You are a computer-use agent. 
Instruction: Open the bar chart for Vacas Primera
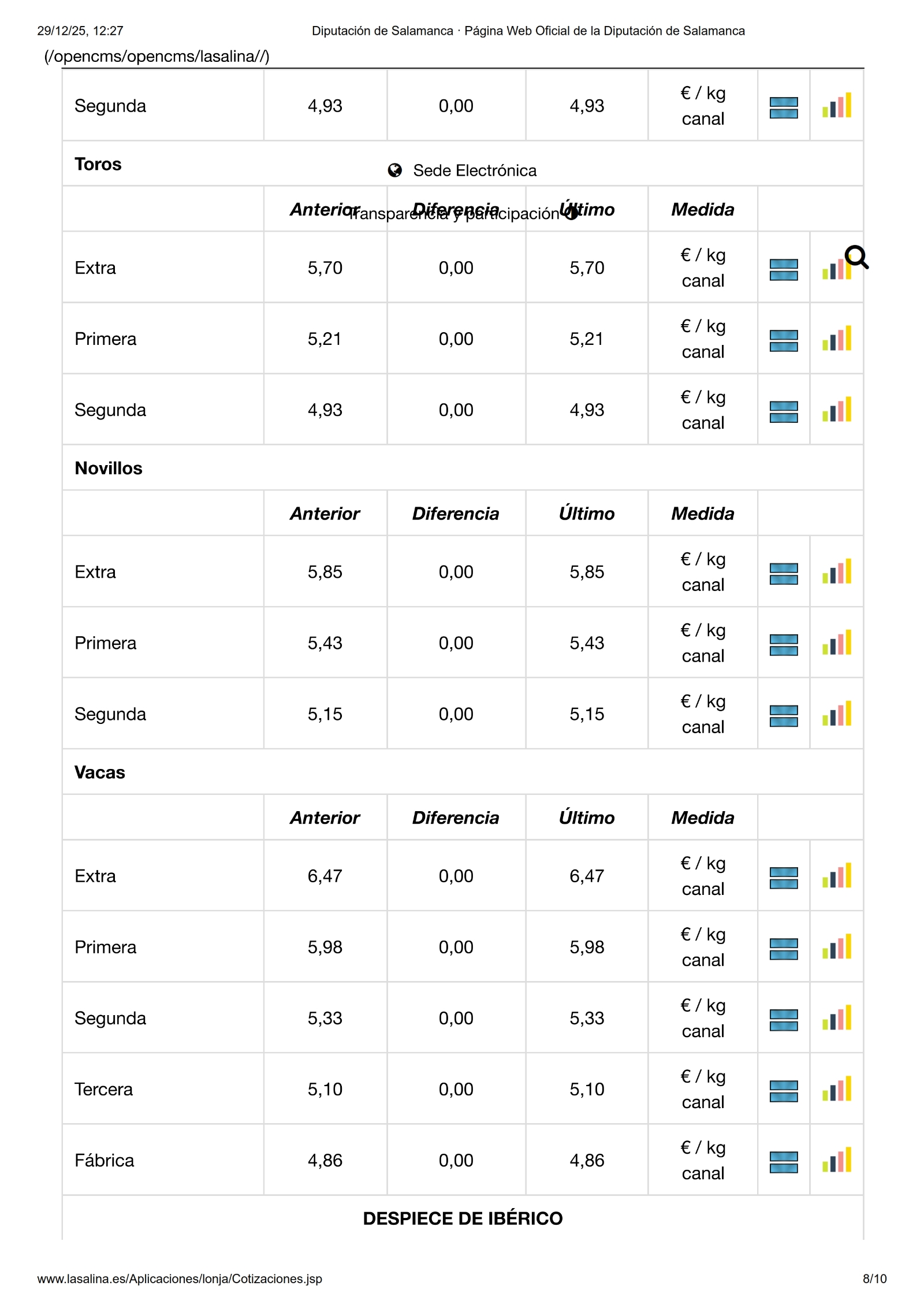click(837, 947)
